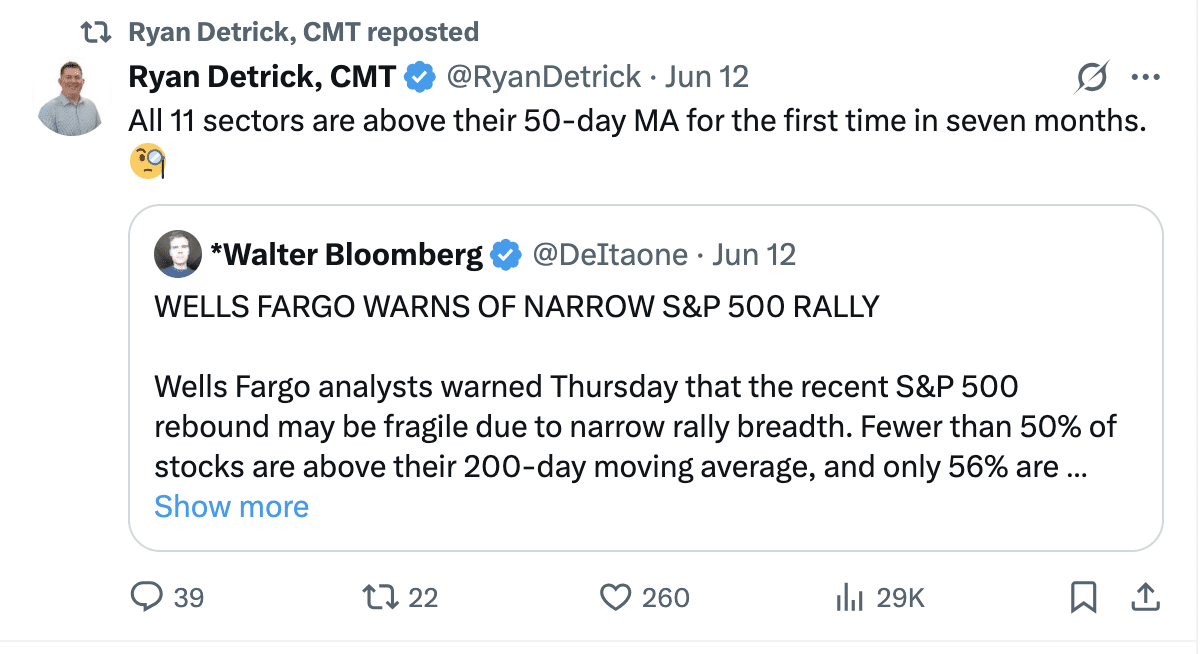Click the "Ryan Detrick, CMT reposted" label
The height and width of the screenshot is (654, 1204).
tap(303, 32)
